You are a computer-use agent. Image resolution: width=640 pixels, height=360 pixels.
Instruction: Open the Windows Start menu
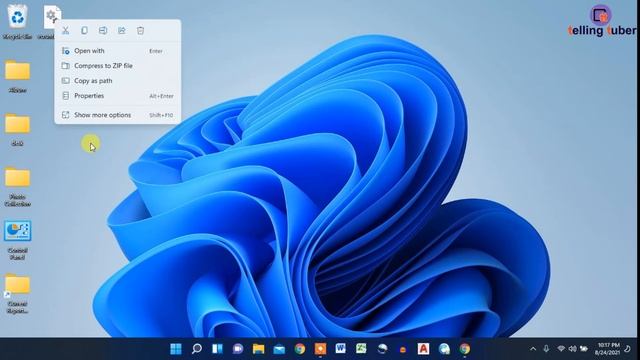(x=176, y=349)
